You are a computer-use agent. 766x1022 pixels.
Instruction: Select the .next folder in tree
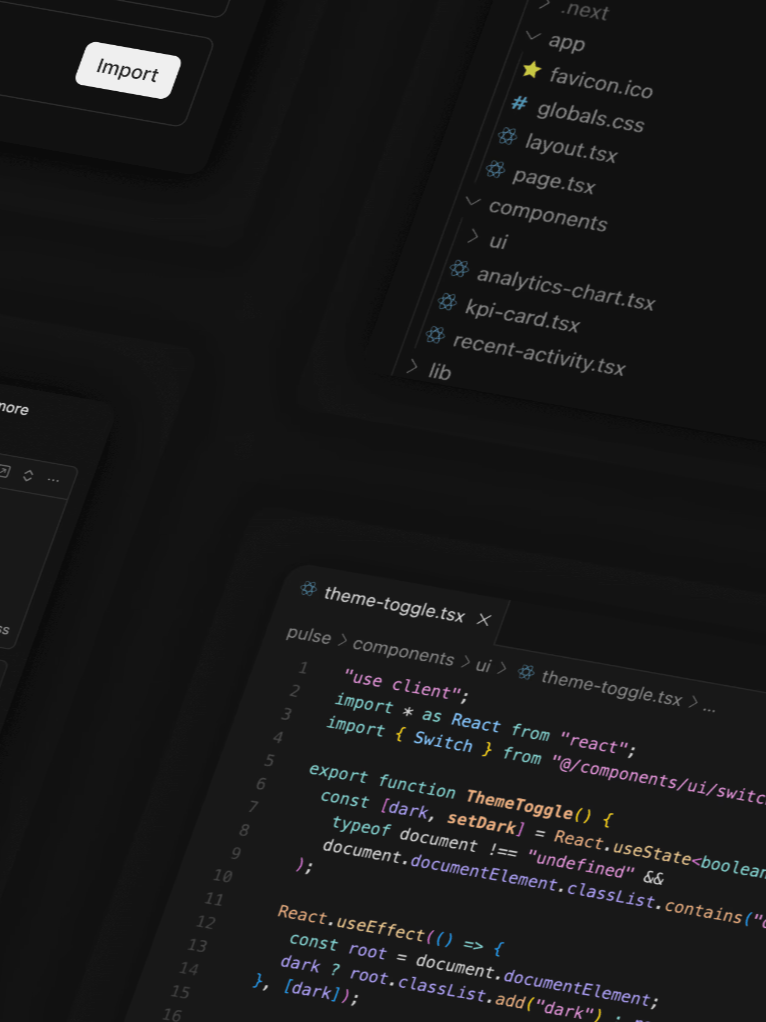tap(584, 10)
